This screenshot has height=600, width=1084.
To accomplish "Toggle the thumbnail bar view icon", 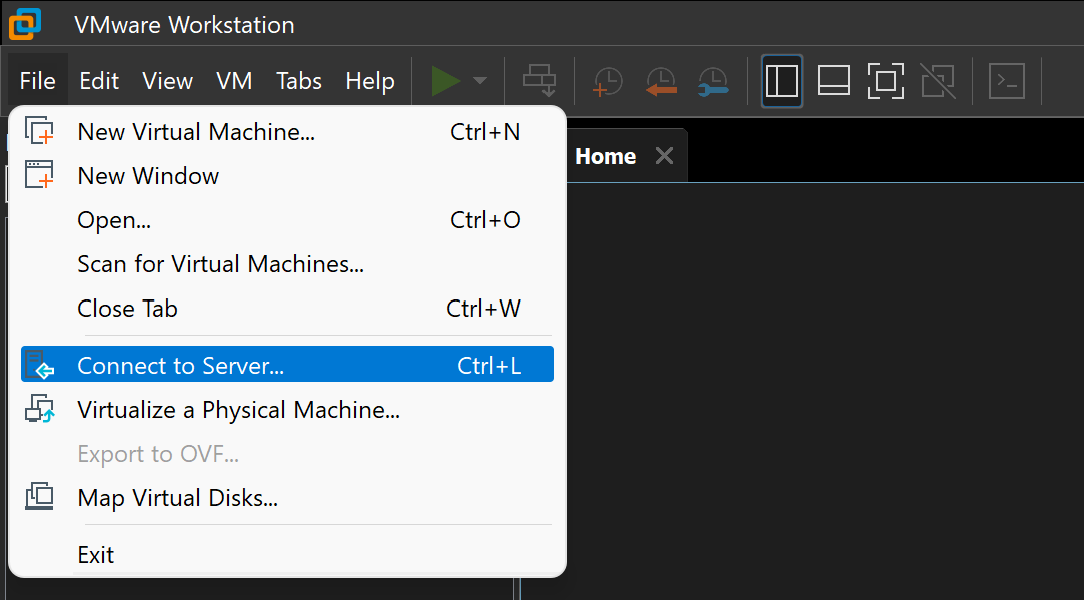I will tap(834, 81).
